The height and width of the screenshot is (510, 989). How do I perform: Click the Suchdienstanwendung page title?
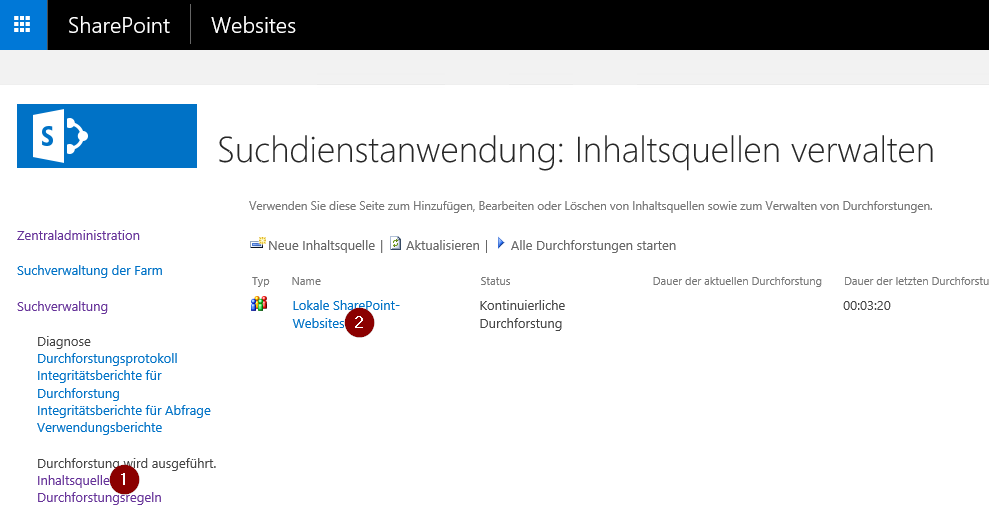[575, 151]
